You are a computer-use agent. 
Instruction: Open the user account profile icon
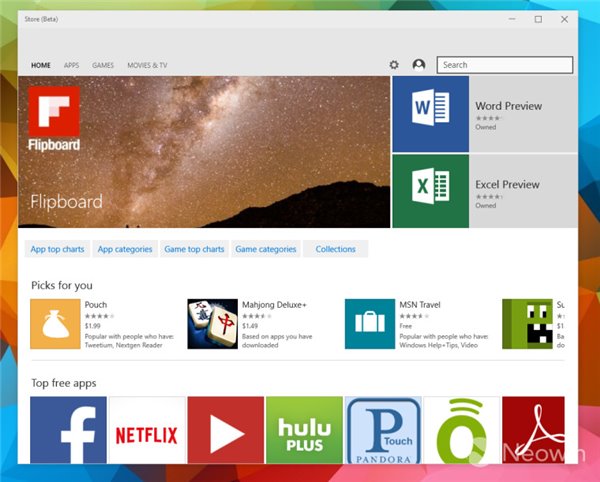pos(419,65)
